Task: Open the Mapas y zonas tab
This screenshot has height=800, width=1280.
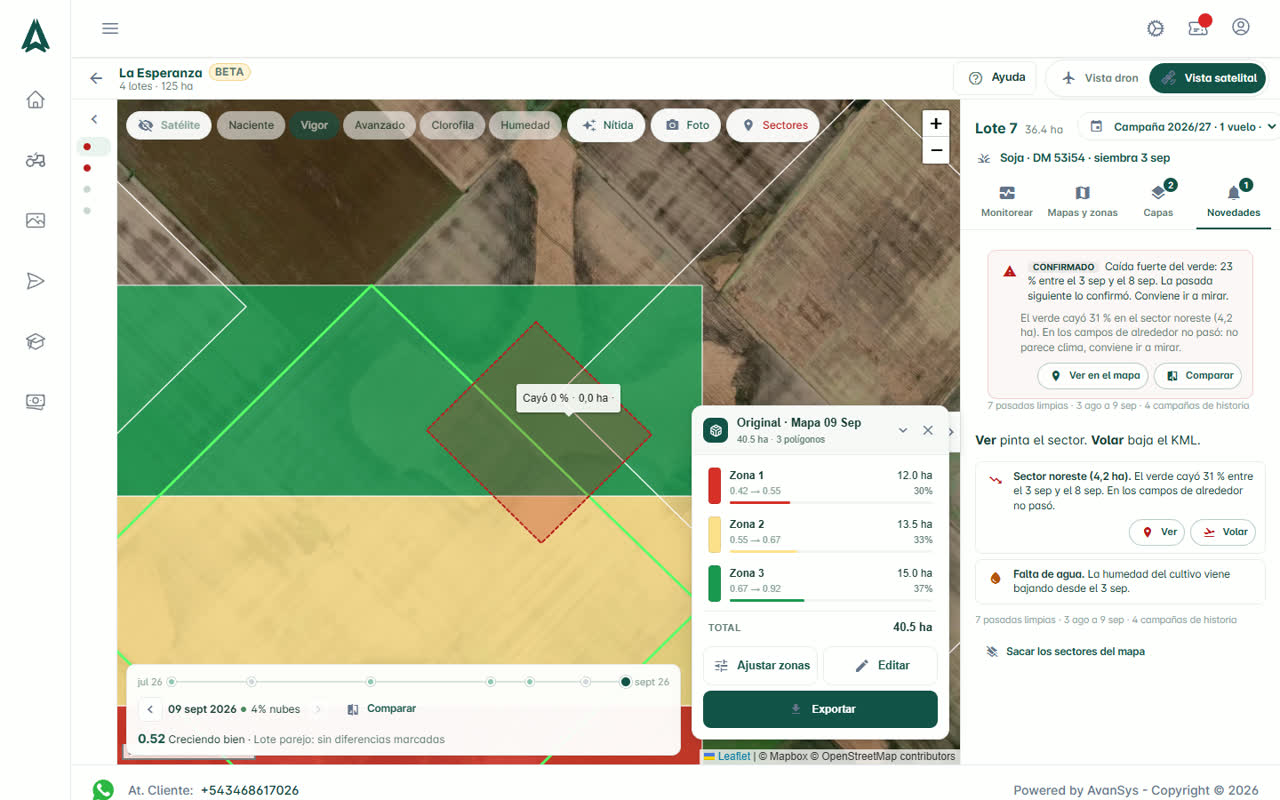Action: click(1082, 201)
